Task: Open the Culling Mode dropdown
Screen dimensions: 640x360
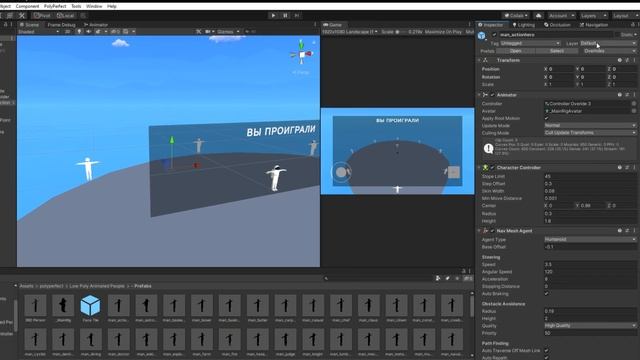Action: [x=590, y=133]
